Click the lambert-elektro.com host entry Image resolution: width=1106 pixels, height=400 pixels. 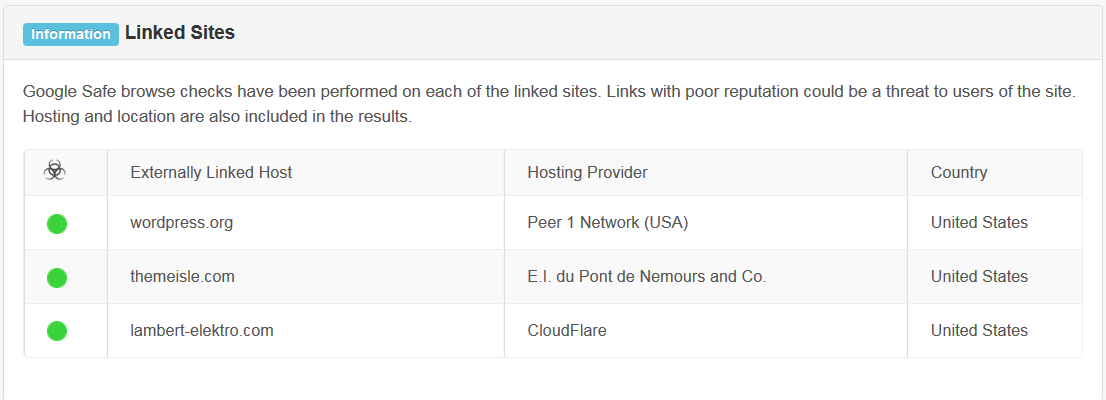(x=201, y=331)
